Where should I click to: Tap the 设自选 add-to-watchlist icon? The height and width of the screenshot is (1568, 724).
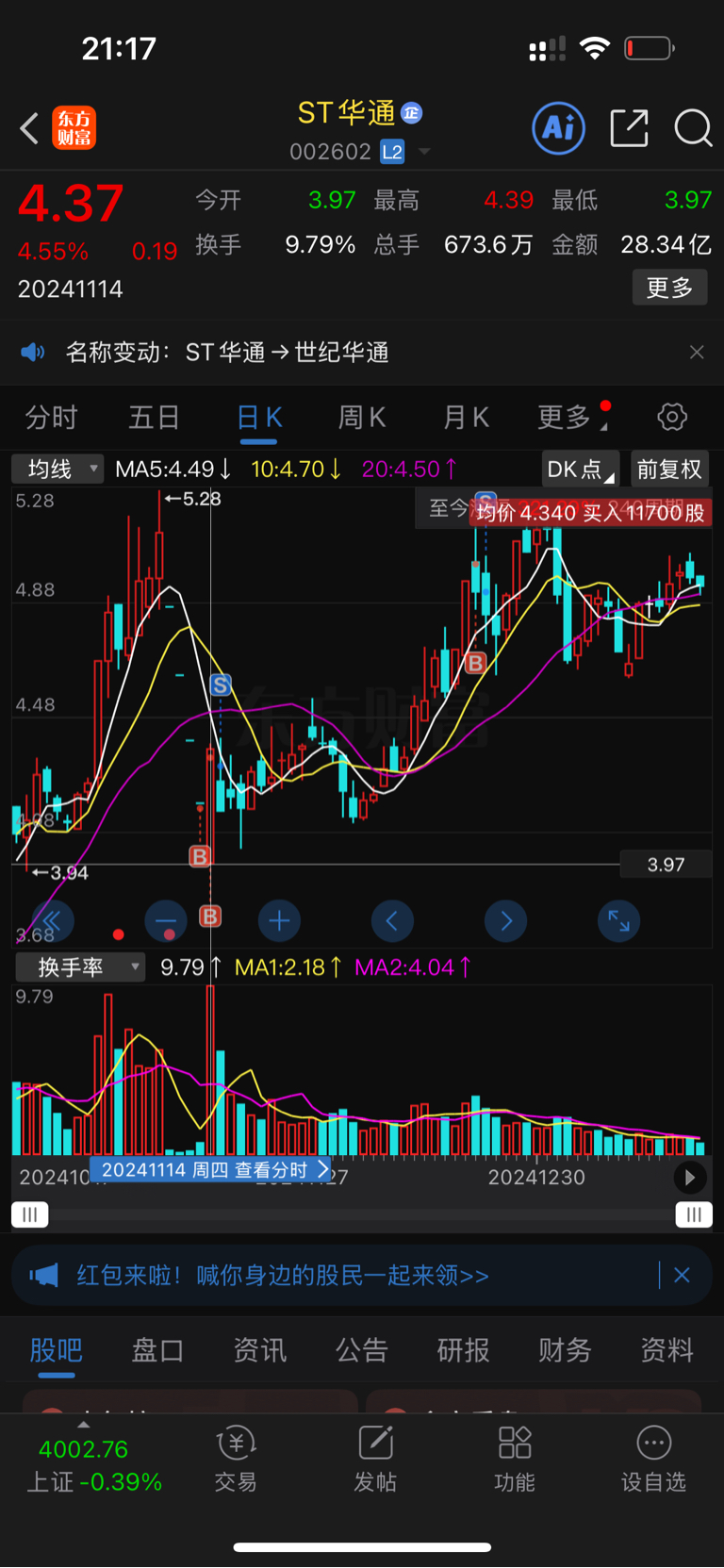tap(653, 1459)
